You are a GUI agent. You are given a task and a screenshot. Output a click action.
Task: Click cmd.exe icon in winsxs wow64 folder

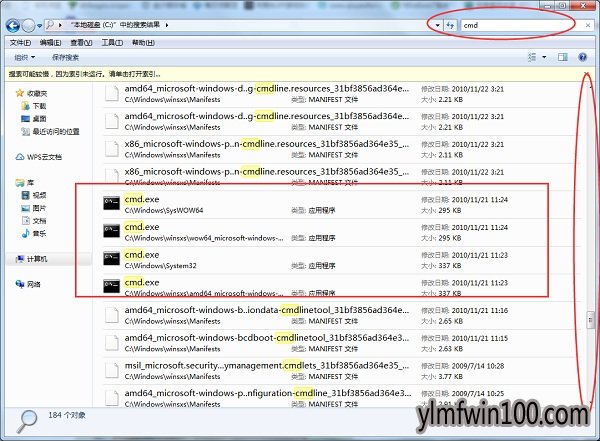111,230
